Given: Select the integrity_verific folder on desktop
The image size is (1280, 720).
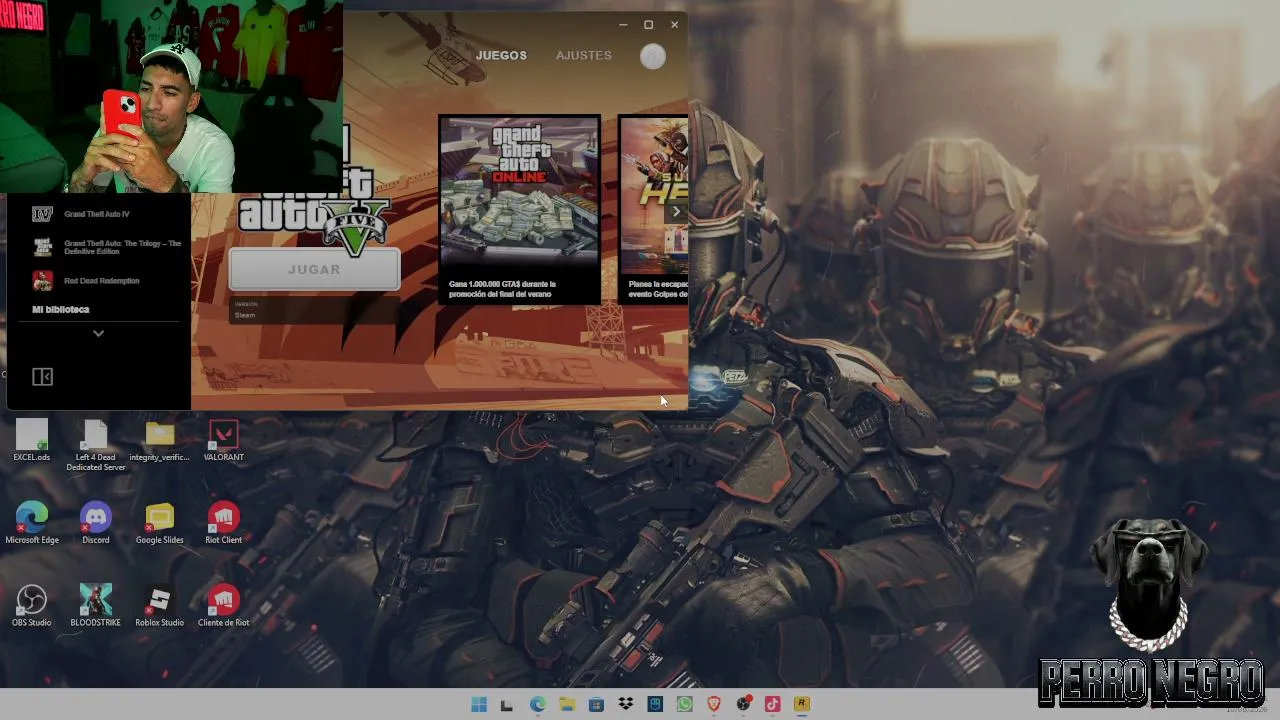Looking at the screenshot, I should 160,441.
